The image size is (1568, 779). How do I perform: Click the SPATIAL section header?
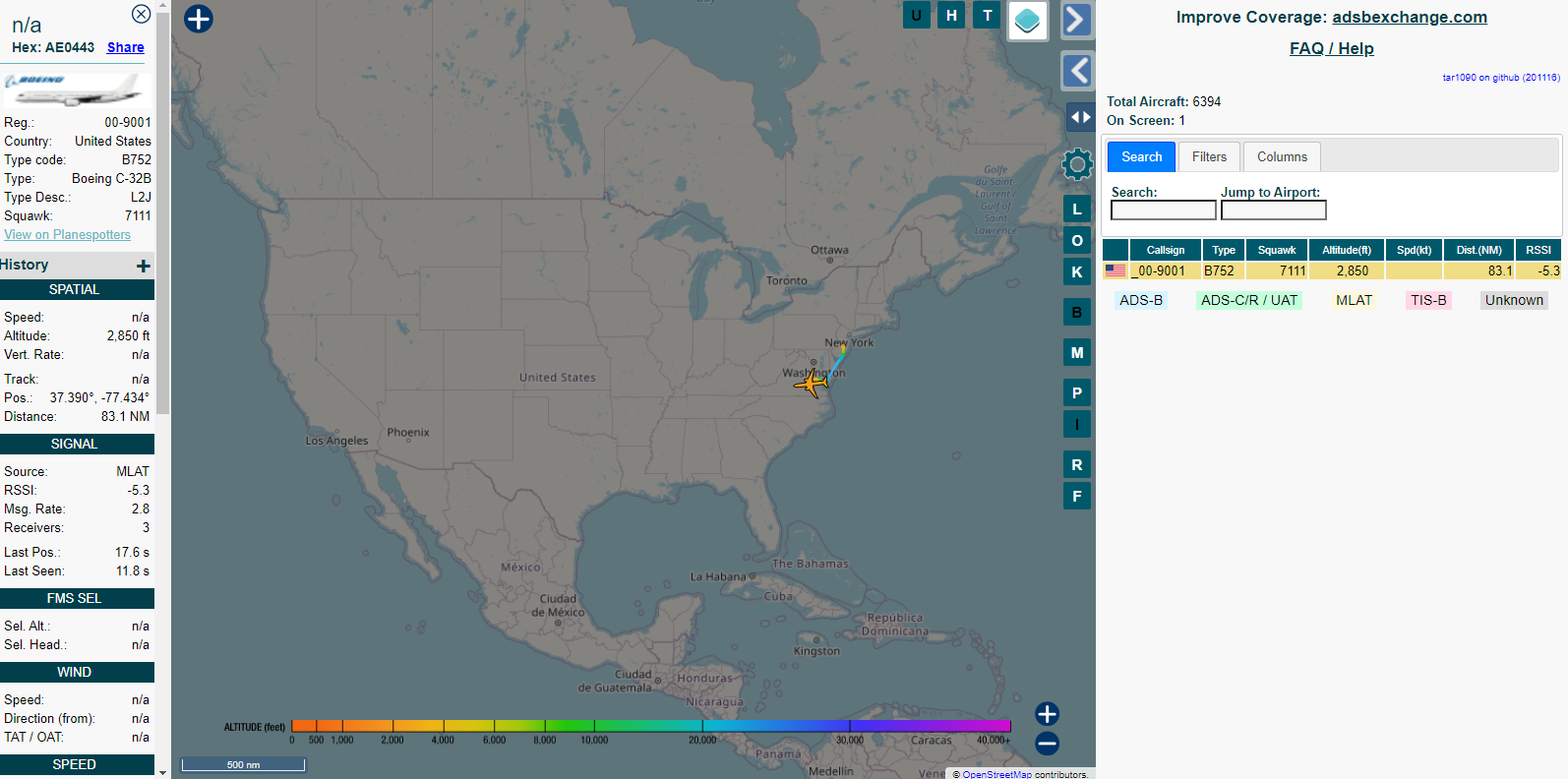pos(77,289)
